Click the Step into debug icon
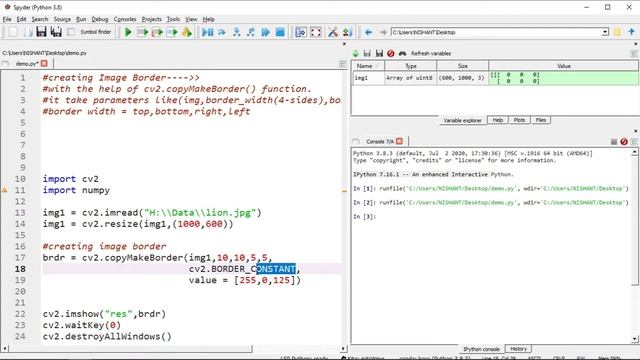 pos(236,32)
